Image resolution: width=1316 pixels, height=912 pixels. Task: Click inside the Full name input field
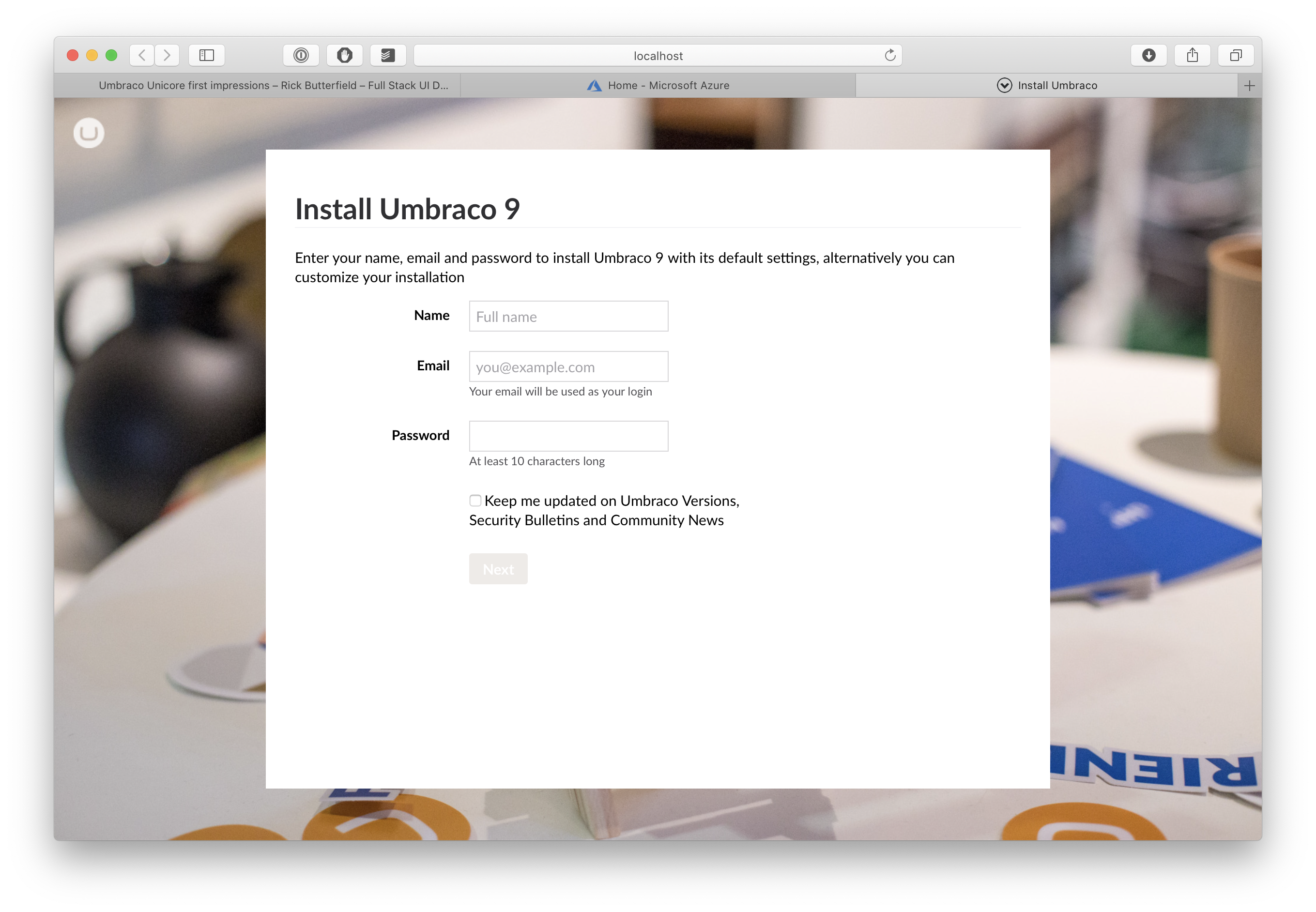[568, 316]
